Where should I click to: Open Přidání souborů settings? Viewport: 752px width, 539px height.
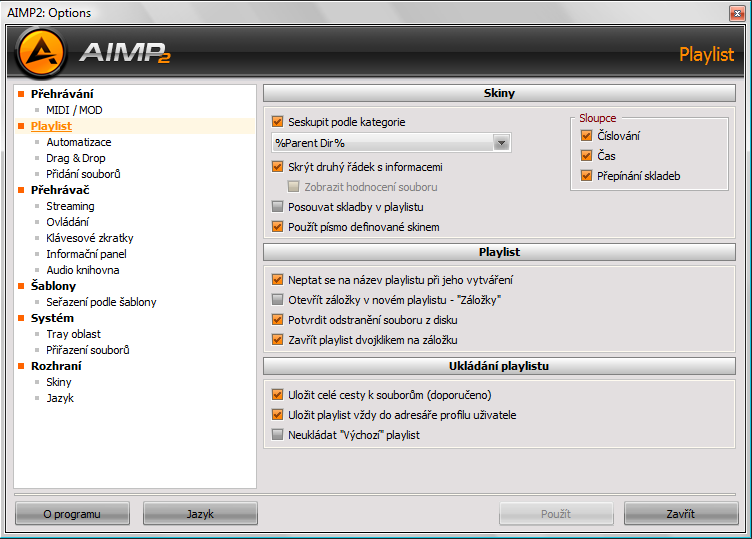[83, 174]
